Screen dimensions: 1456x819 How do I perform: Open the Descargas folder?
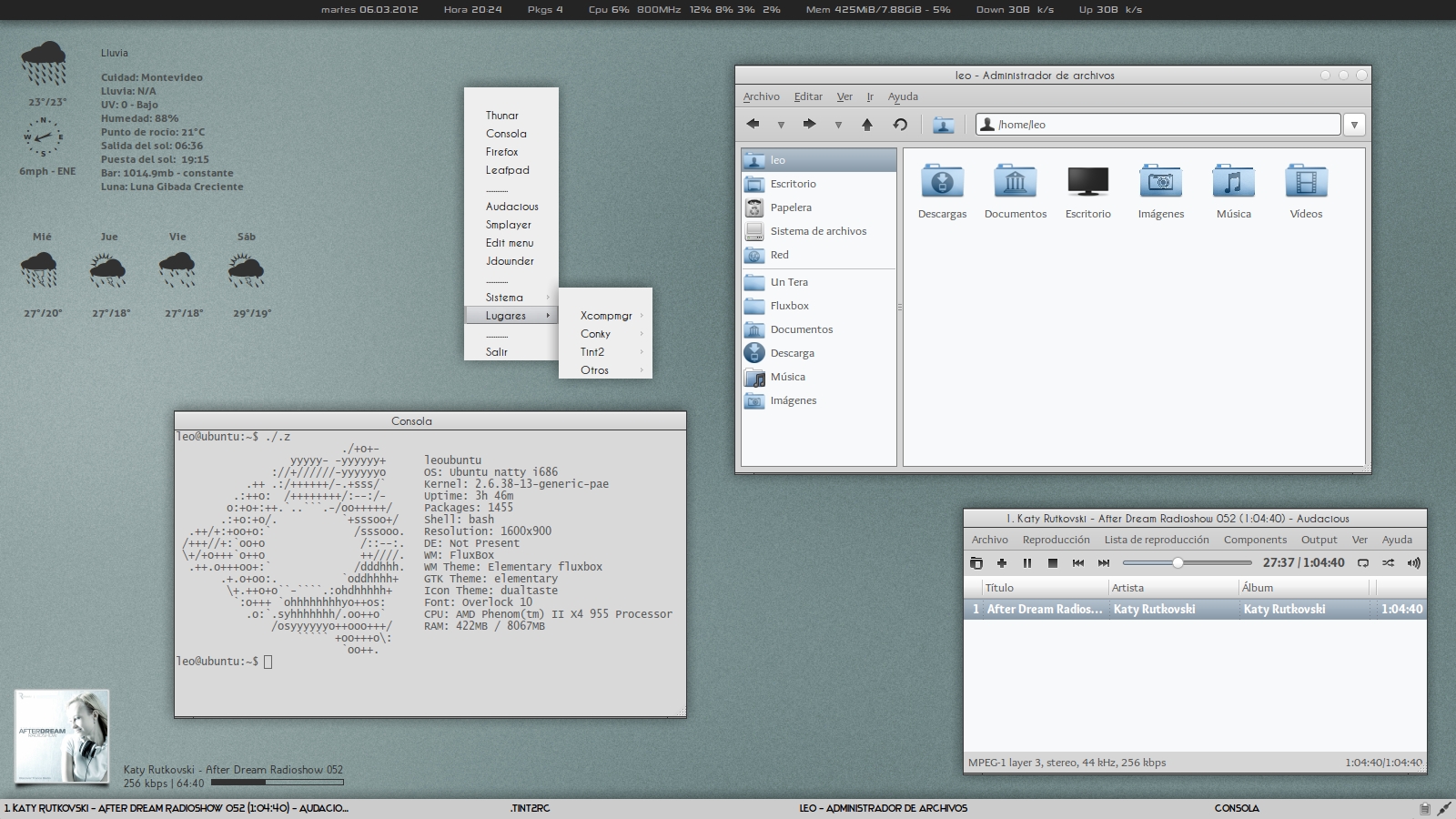(x=942, y=191)
